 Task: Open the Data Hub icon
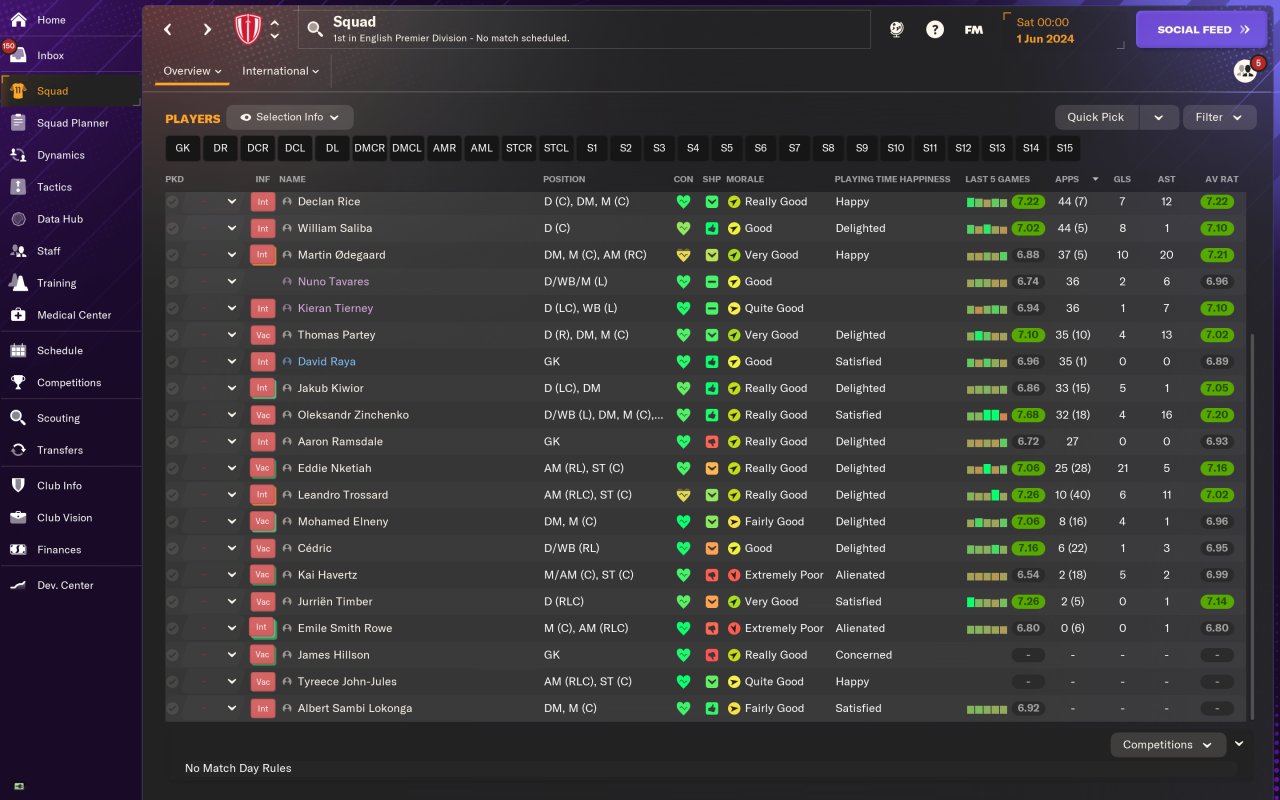[x=18, y=219]
